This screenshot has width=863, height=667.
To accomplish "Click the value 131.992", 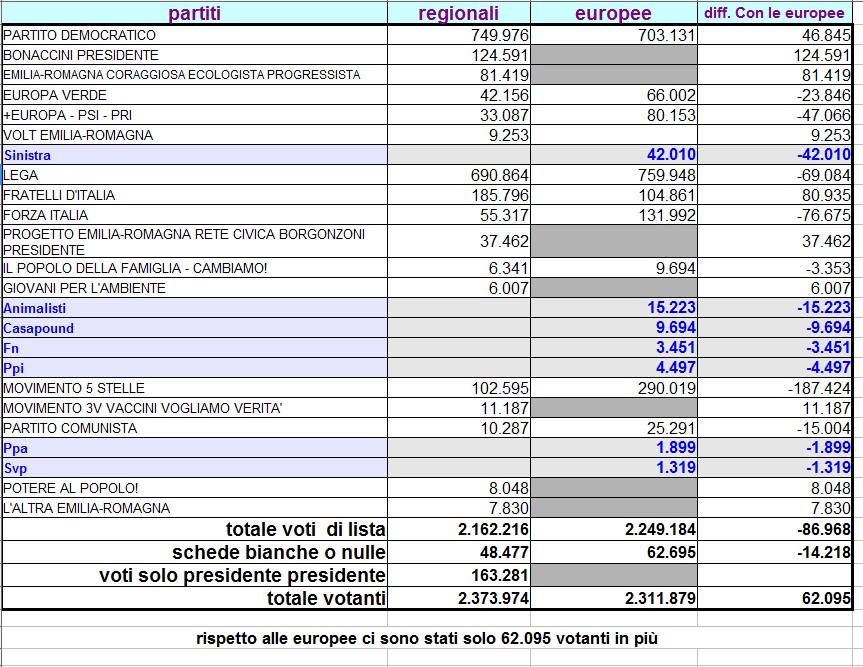I will 667,215.
